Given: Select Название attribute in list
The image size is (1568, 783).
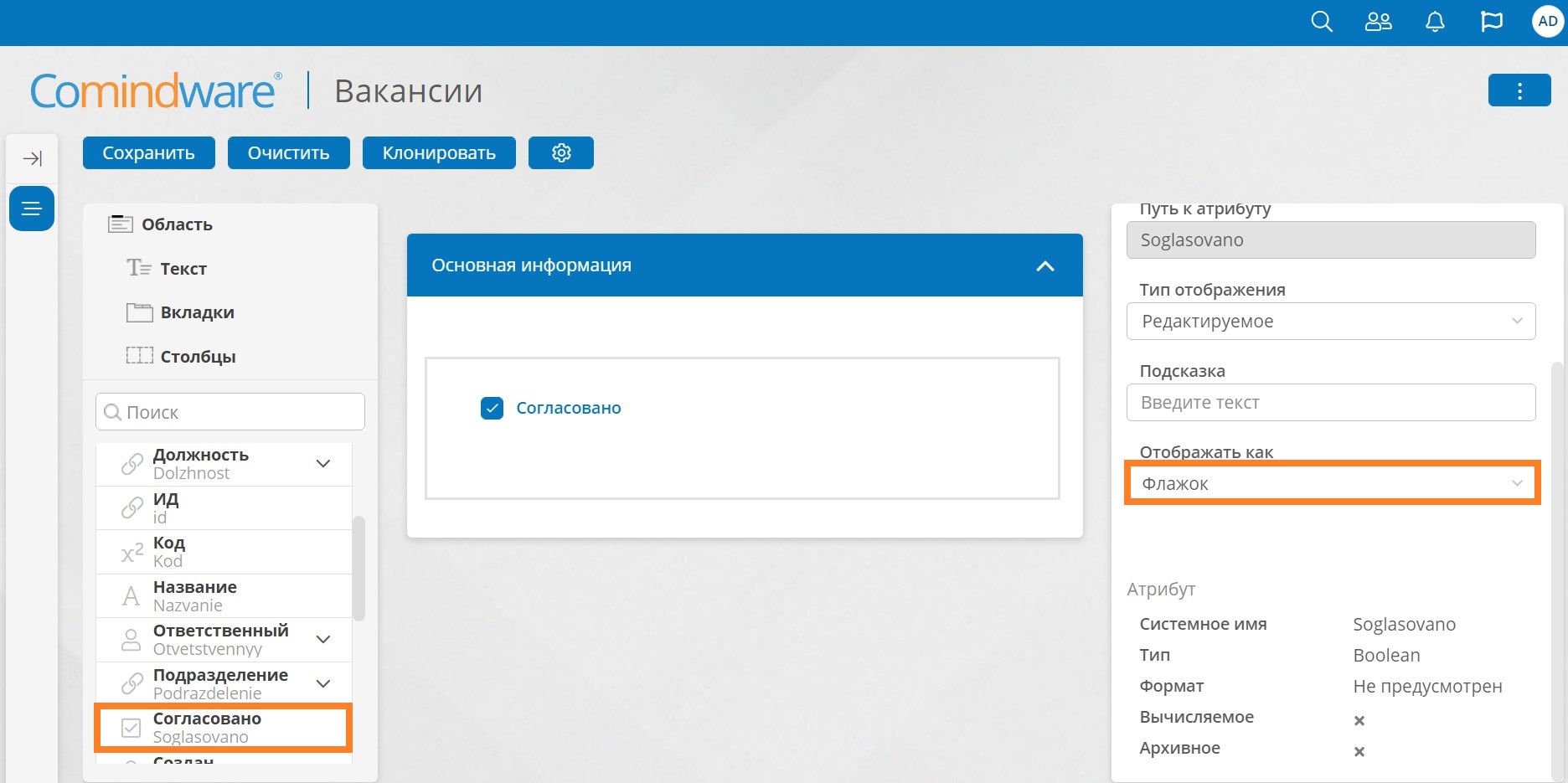Looking at the screenshot, I should click(224, 596).
